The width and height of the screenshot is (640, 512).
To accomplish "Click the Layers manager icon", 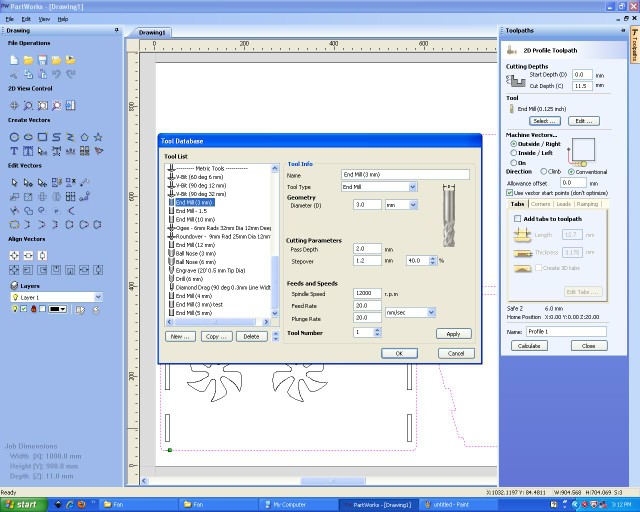I will click(x=14, y=285).
